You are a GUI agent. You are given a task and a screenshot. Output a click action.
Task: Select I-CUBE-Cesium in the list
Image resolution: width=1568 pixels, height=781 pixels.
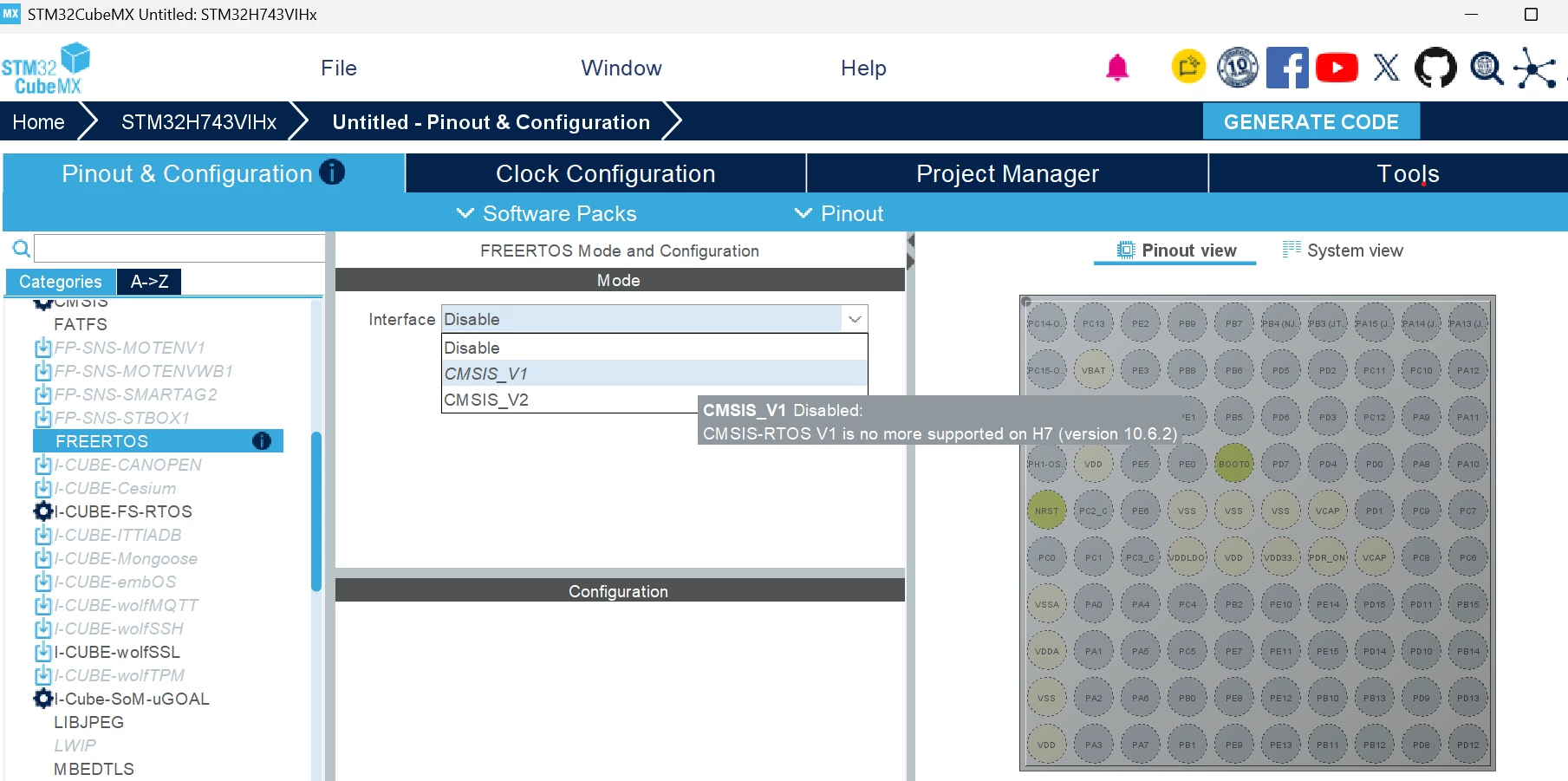(115, 488)
